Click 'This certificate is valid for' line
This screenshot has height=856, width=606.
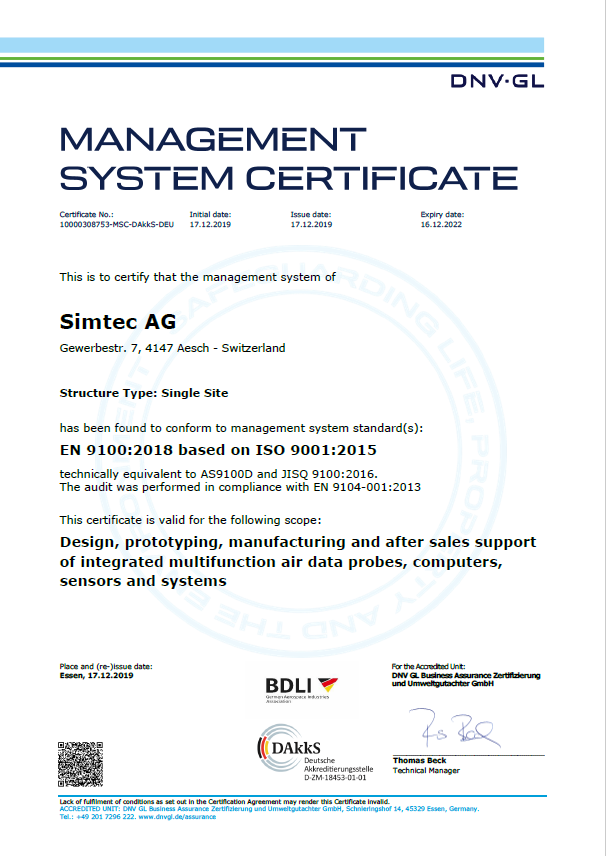coord(191,520)
